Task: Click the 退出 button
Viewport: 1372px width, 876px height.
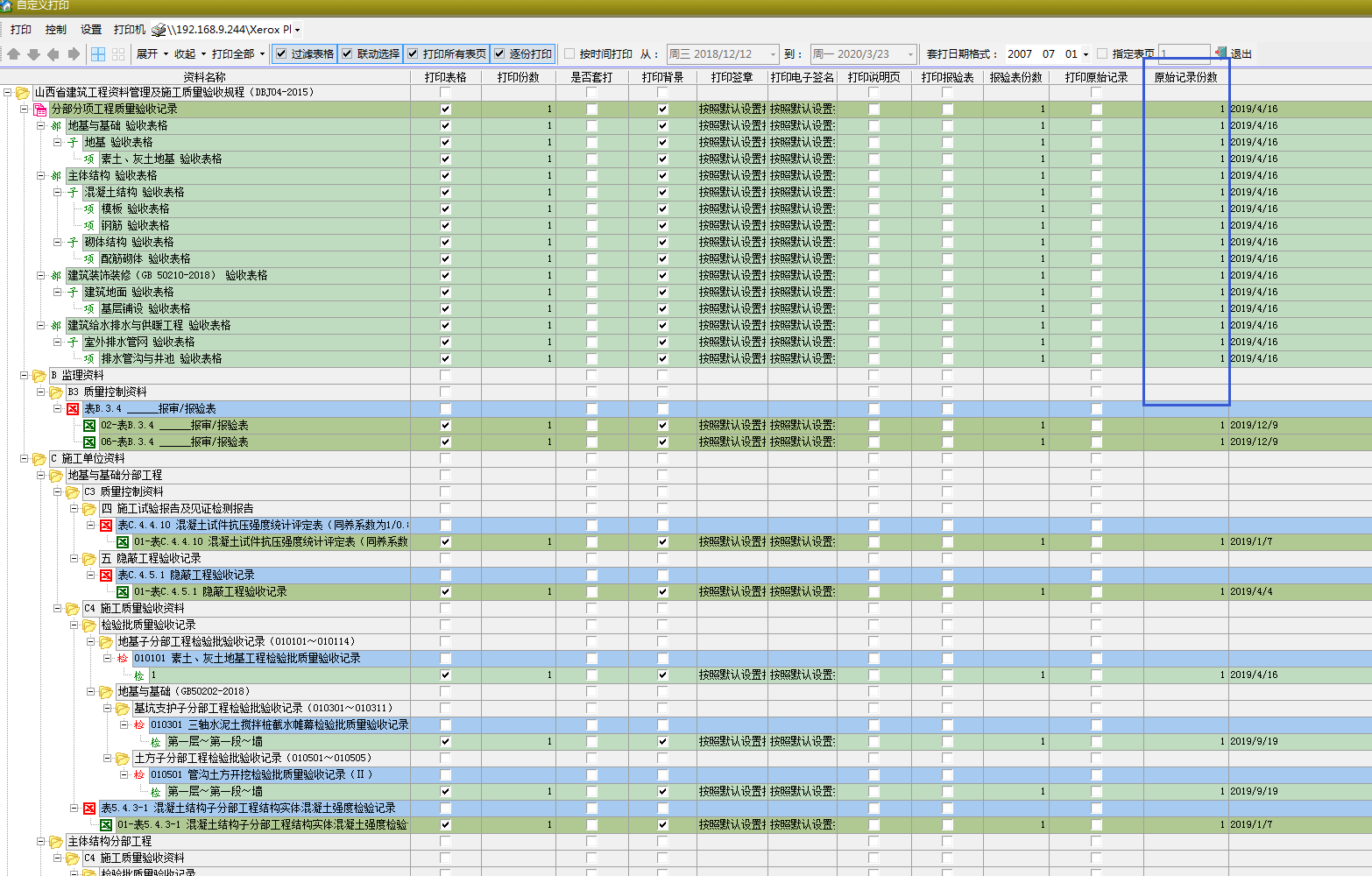Action: pos(1234,54)
